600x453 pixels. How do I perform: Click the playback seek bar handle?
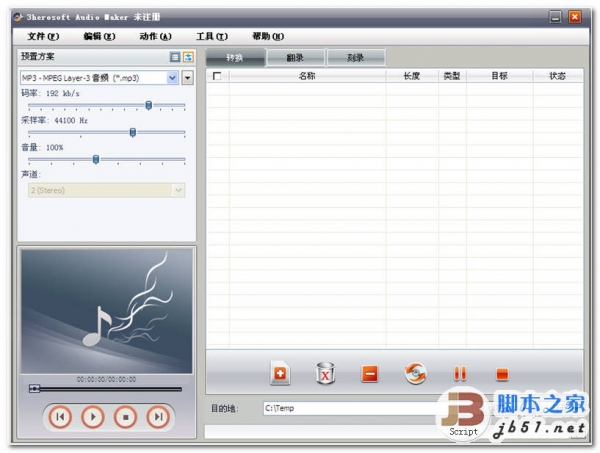pyautogui.click(x=34, y=389)
